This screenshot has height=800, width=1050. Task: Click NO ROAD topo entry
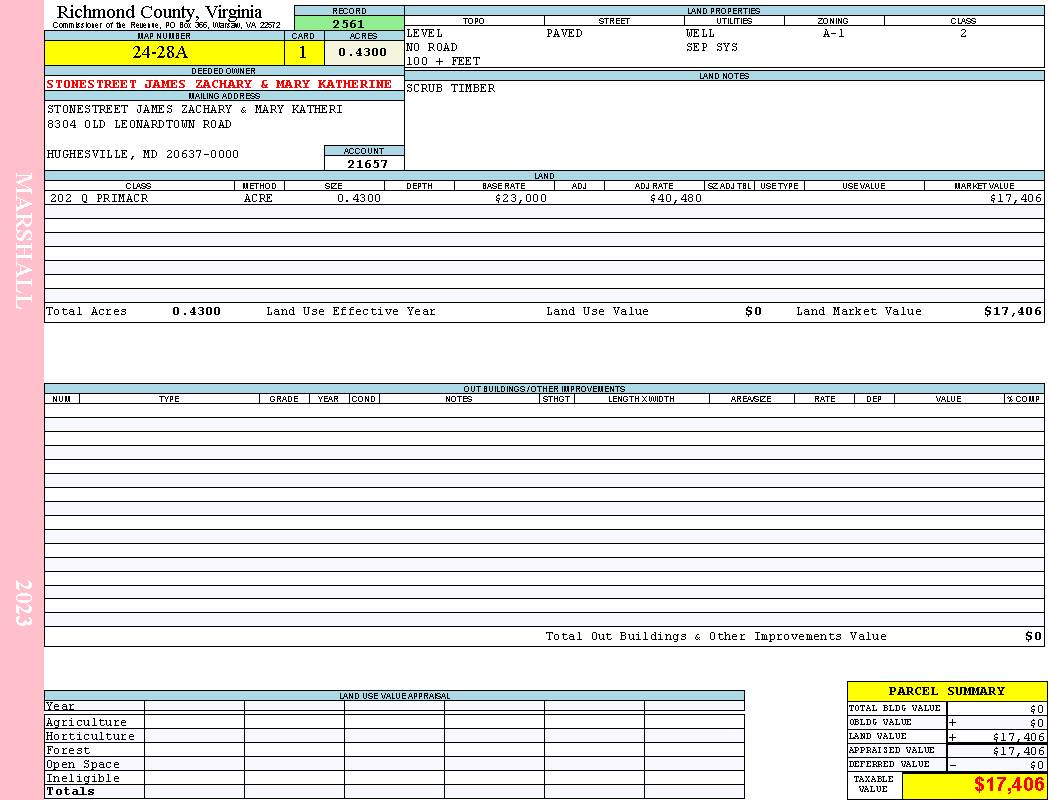pos(432,48)
